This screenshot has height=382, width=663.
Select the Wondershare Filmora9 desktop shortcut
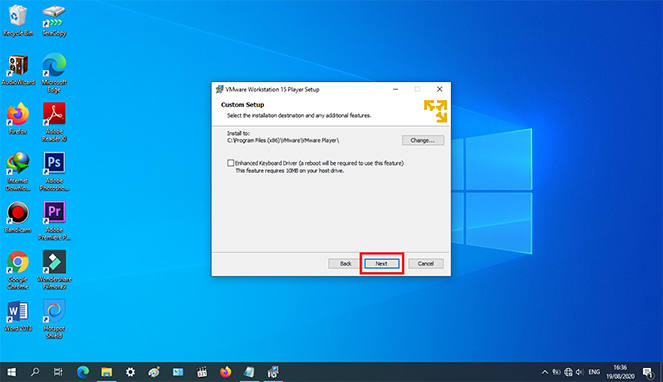[x=54, y=270]
